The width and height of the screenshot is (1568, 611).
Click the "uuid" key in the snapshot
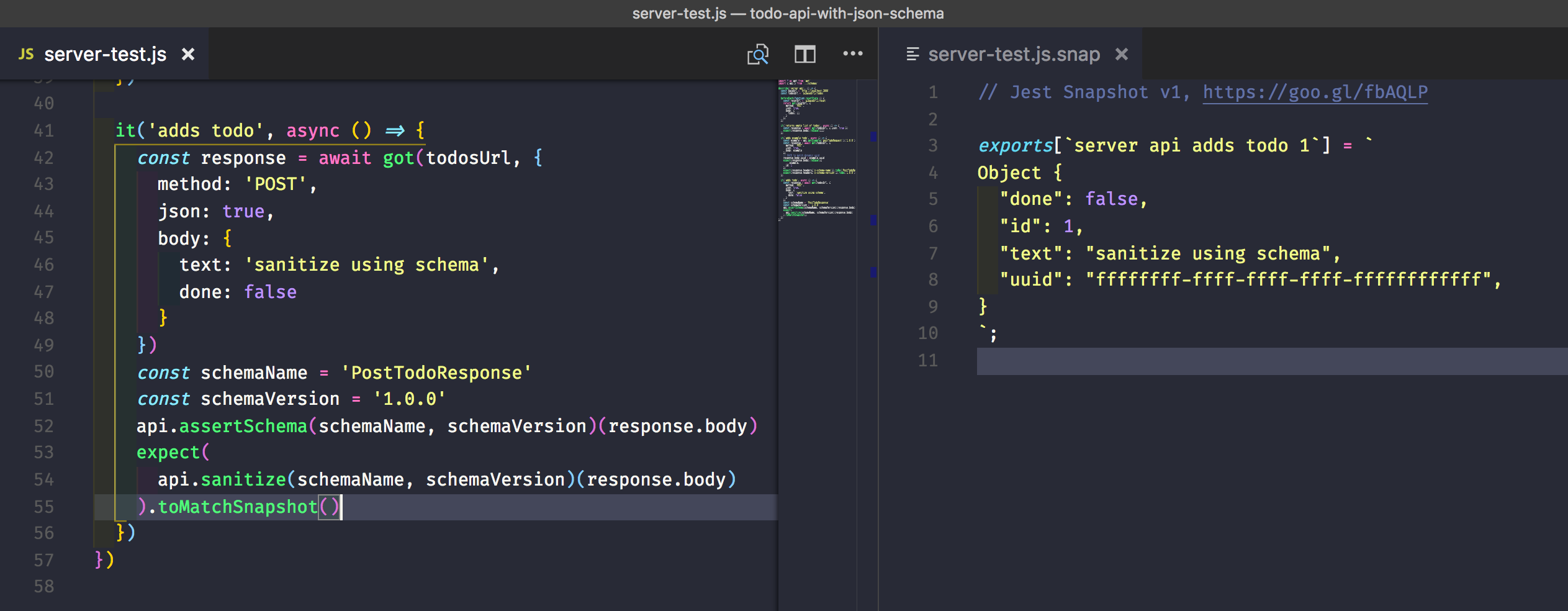1031,280
